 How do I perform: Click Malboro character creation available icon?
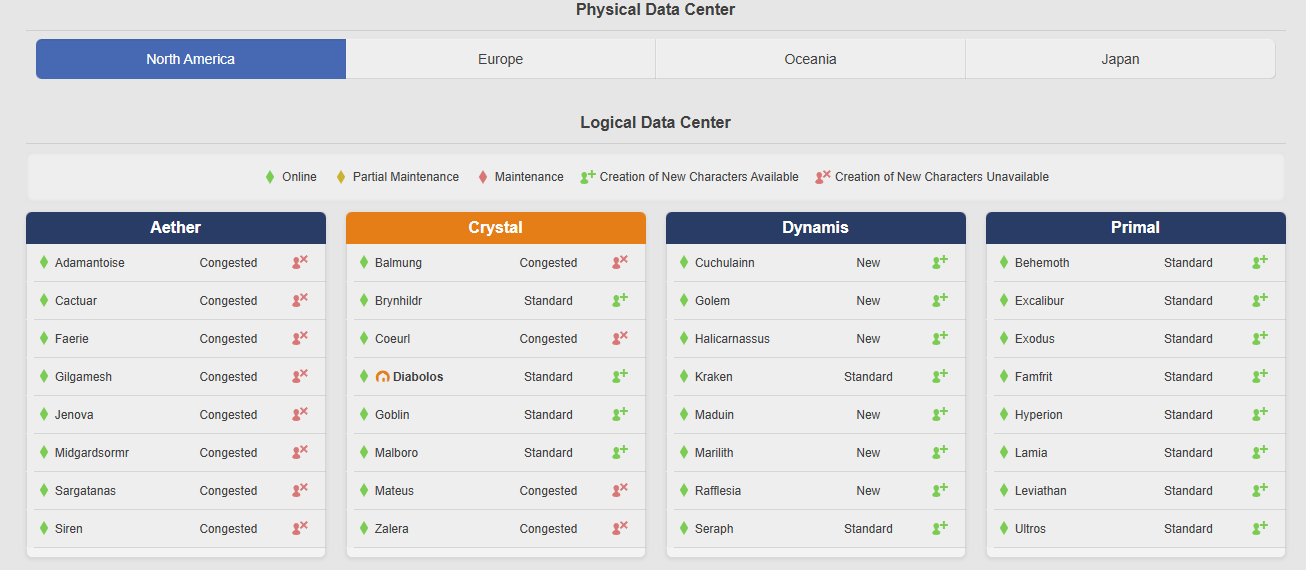pos(620,452)
